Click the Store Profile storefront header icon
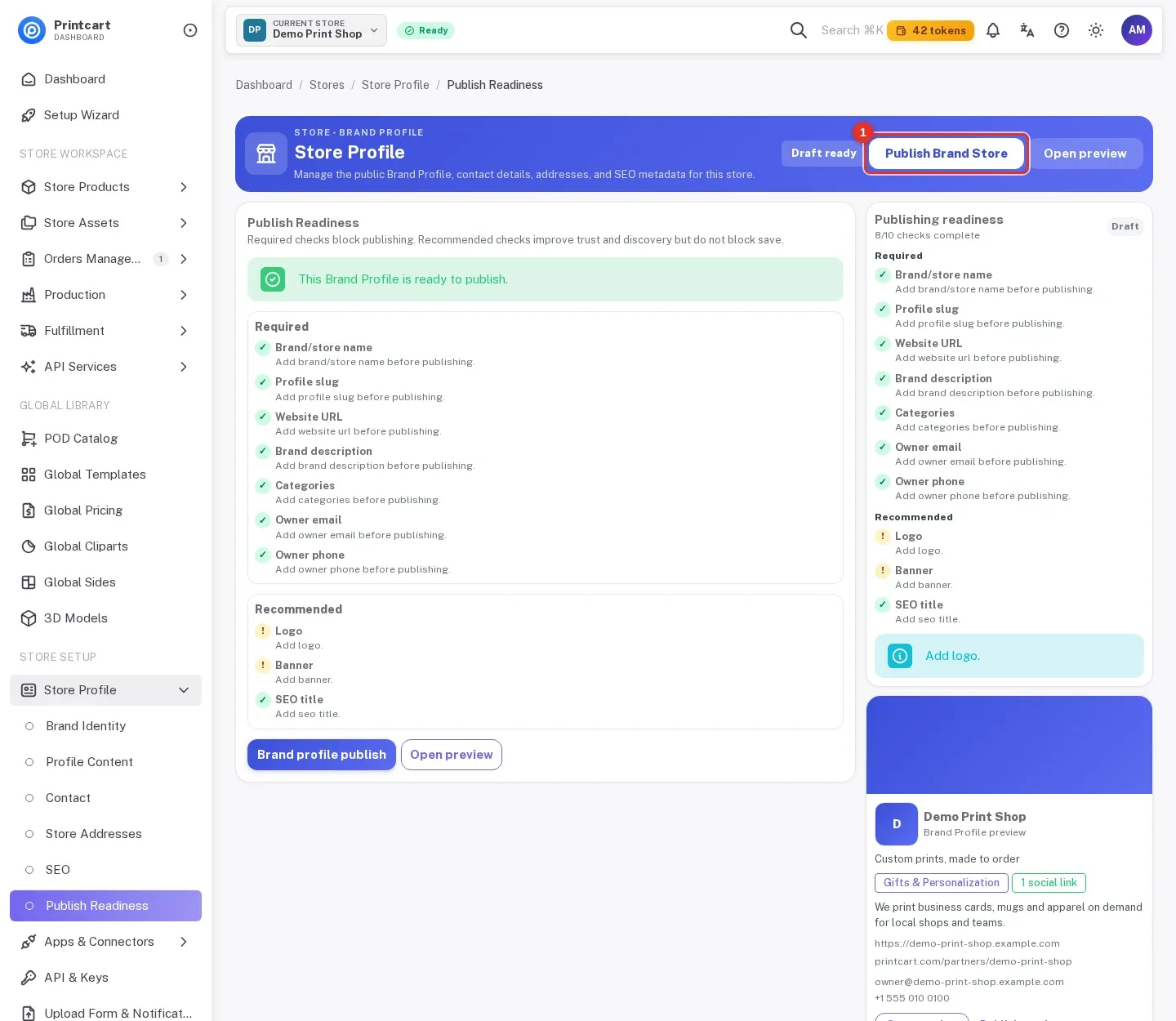This screenshot has width=1176, height=1021. click(x=266, y=154)
